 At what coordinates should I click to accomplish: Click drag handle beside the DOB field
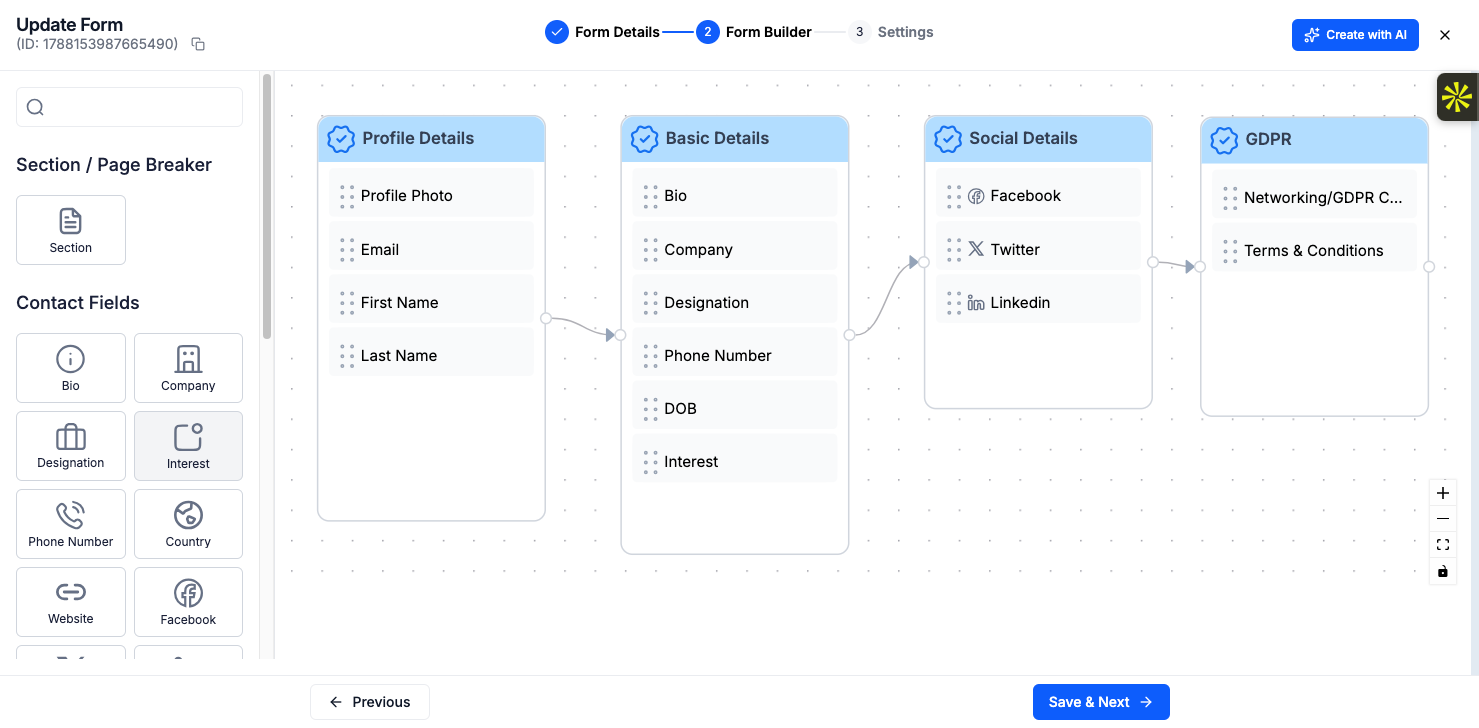pos(650,409)
